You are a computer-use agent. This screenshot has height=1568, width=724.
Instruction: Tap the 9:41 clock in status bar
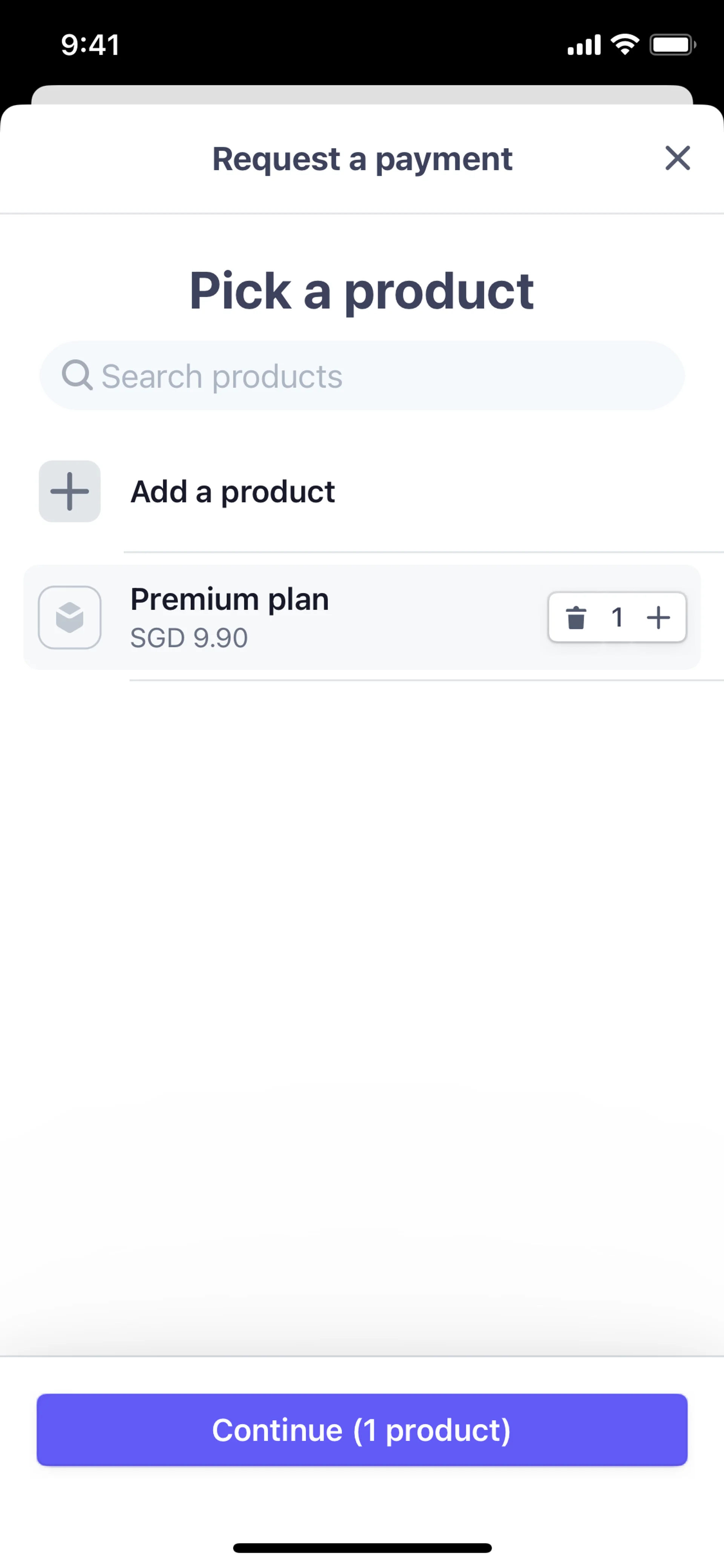90,45
